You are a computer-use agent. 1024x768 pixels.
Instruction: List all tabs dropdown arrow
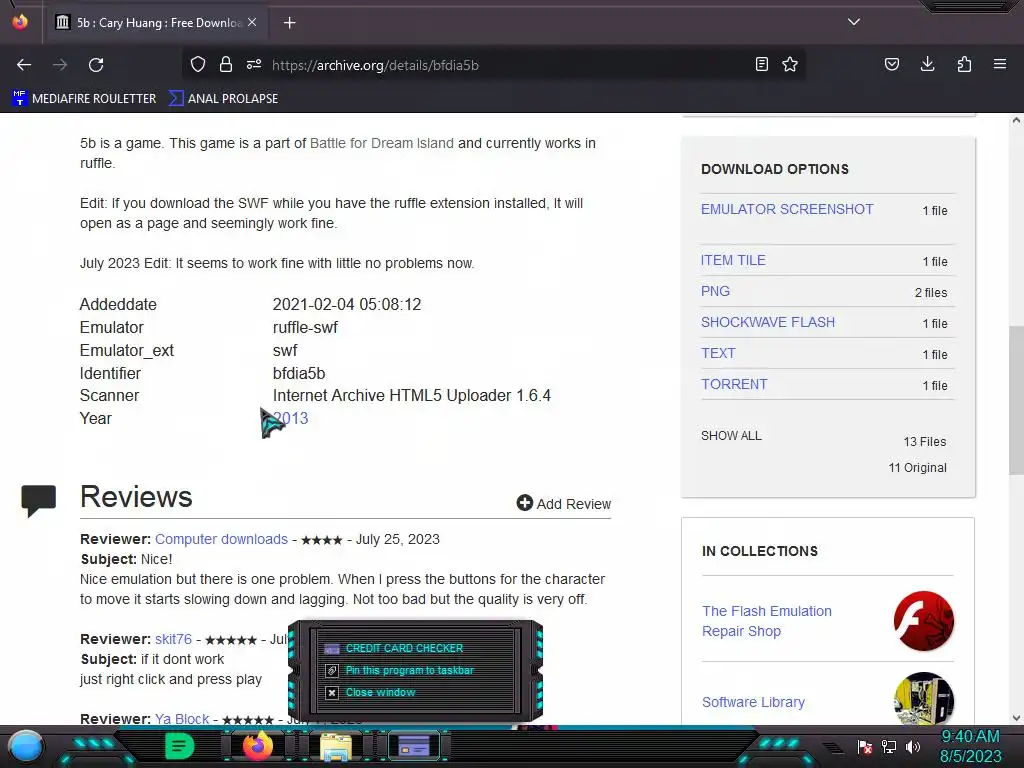click(854, 22)
